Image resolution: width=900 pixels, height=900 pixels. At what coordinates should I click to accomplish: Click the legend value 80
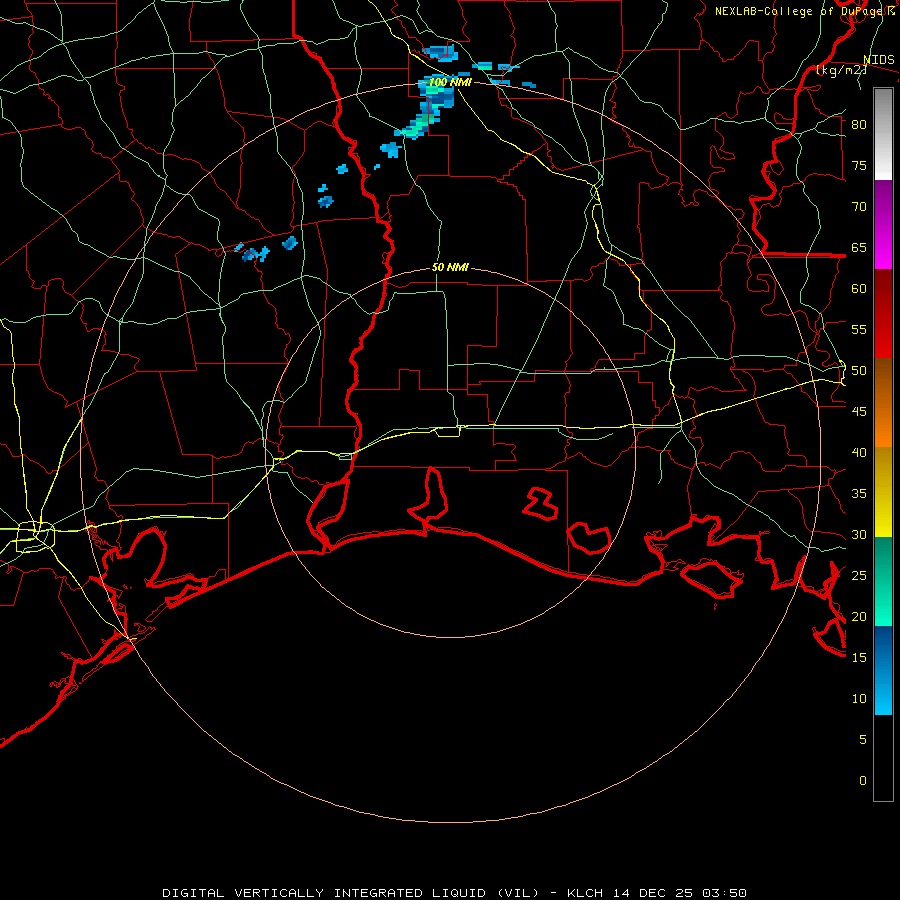[x=859, y=125]
